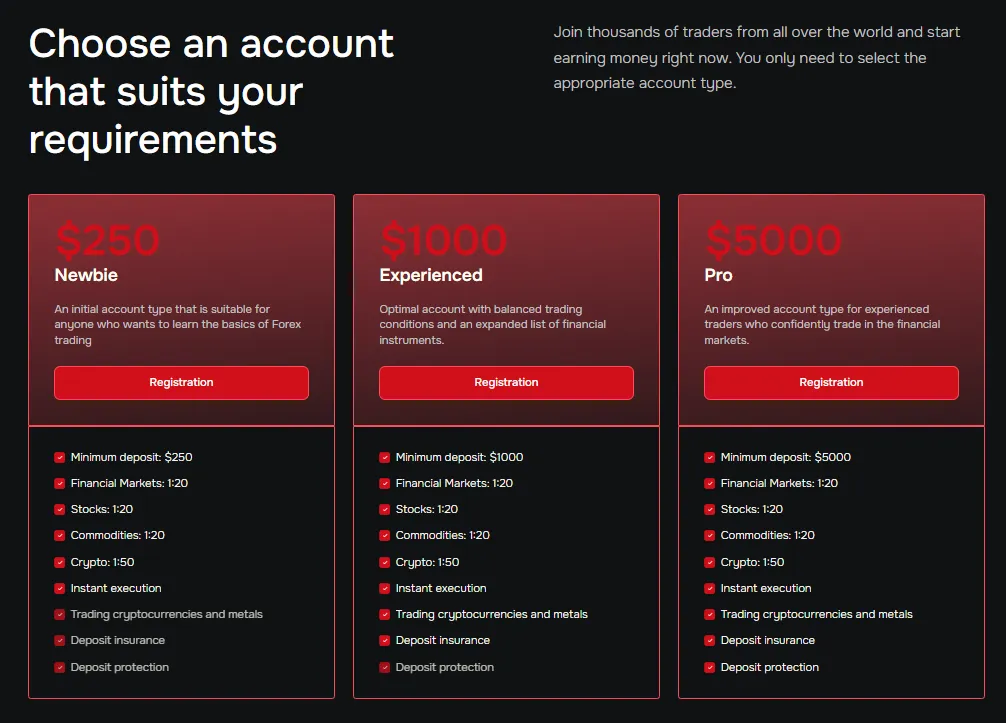The width and height of the screenshot is (1006, 723).
Task: Click Experienced Crypto 1:50 check icon
Action: pyautogui.click(x=385, y=563)
